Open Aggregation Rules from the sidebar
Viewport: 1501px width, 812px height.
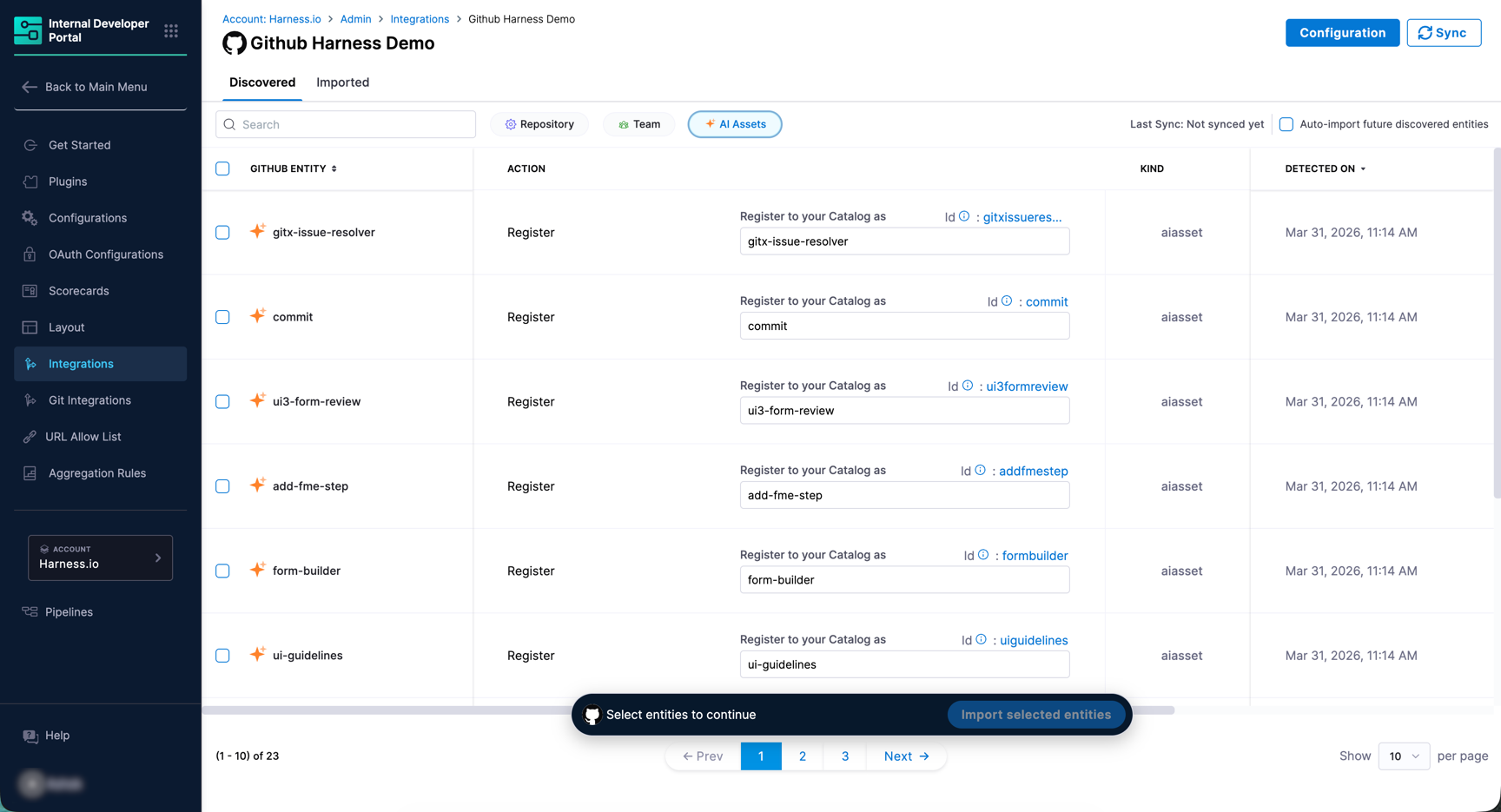(x=96, y=473)
